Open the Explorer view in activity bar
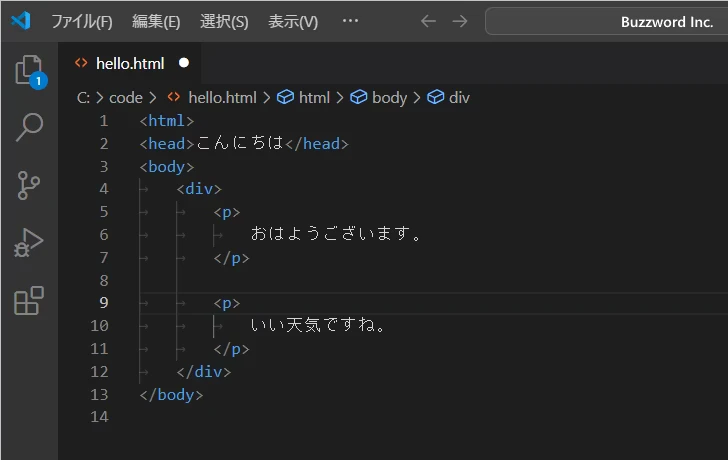 click(30, 71)
